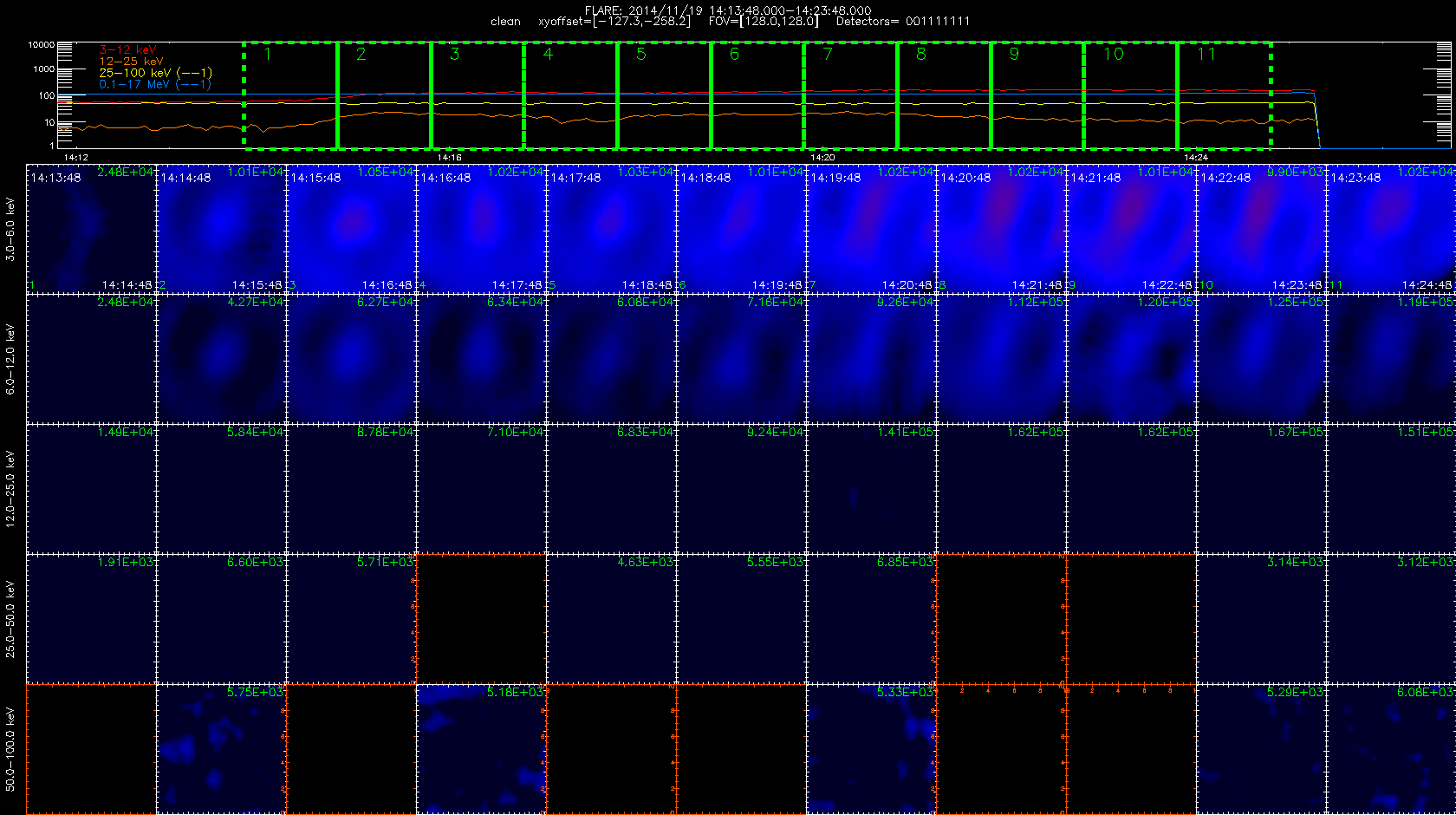The width and height of the screenshot is (1456, 815).
Task: Click the 4.27E+04 counts label
Action: pos(255,303)
